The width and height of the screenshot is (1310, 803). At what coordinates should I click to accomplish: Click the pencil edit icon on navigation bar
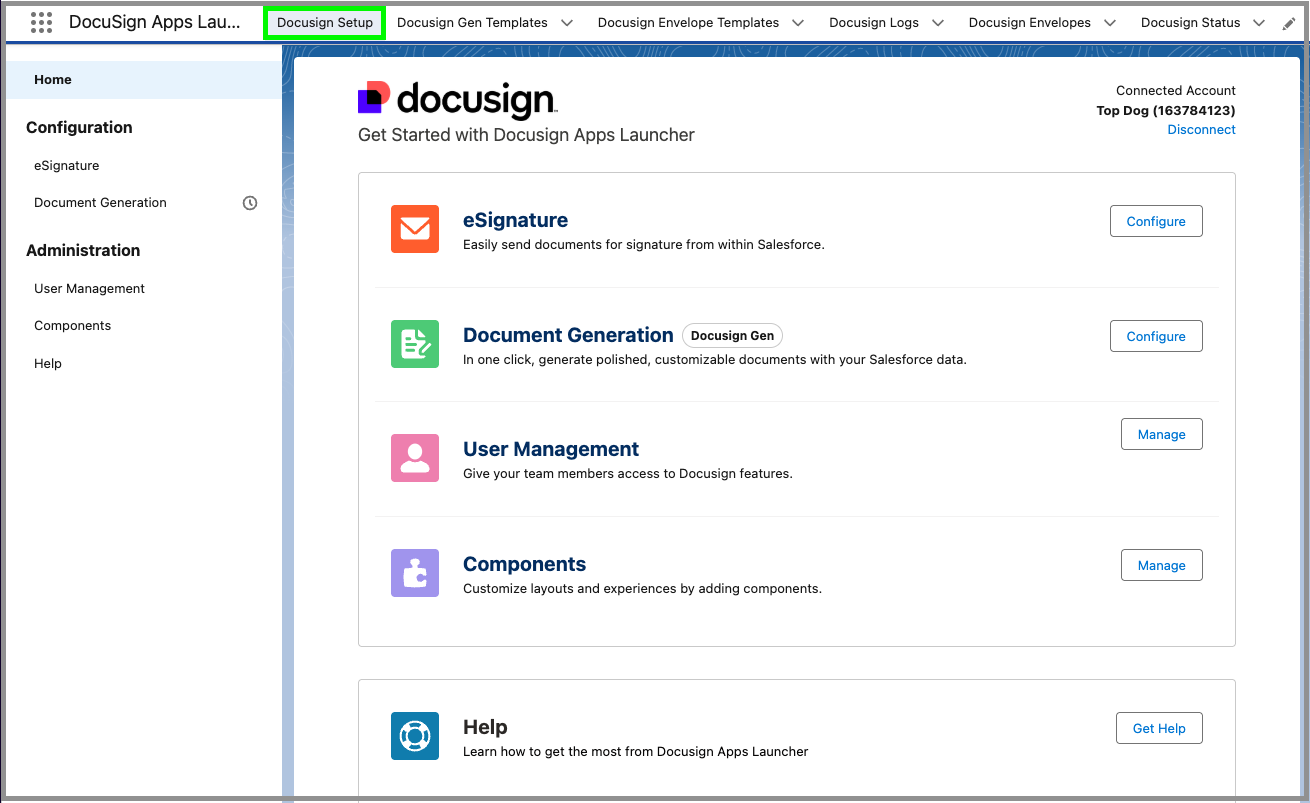[x=1289, y=22]
